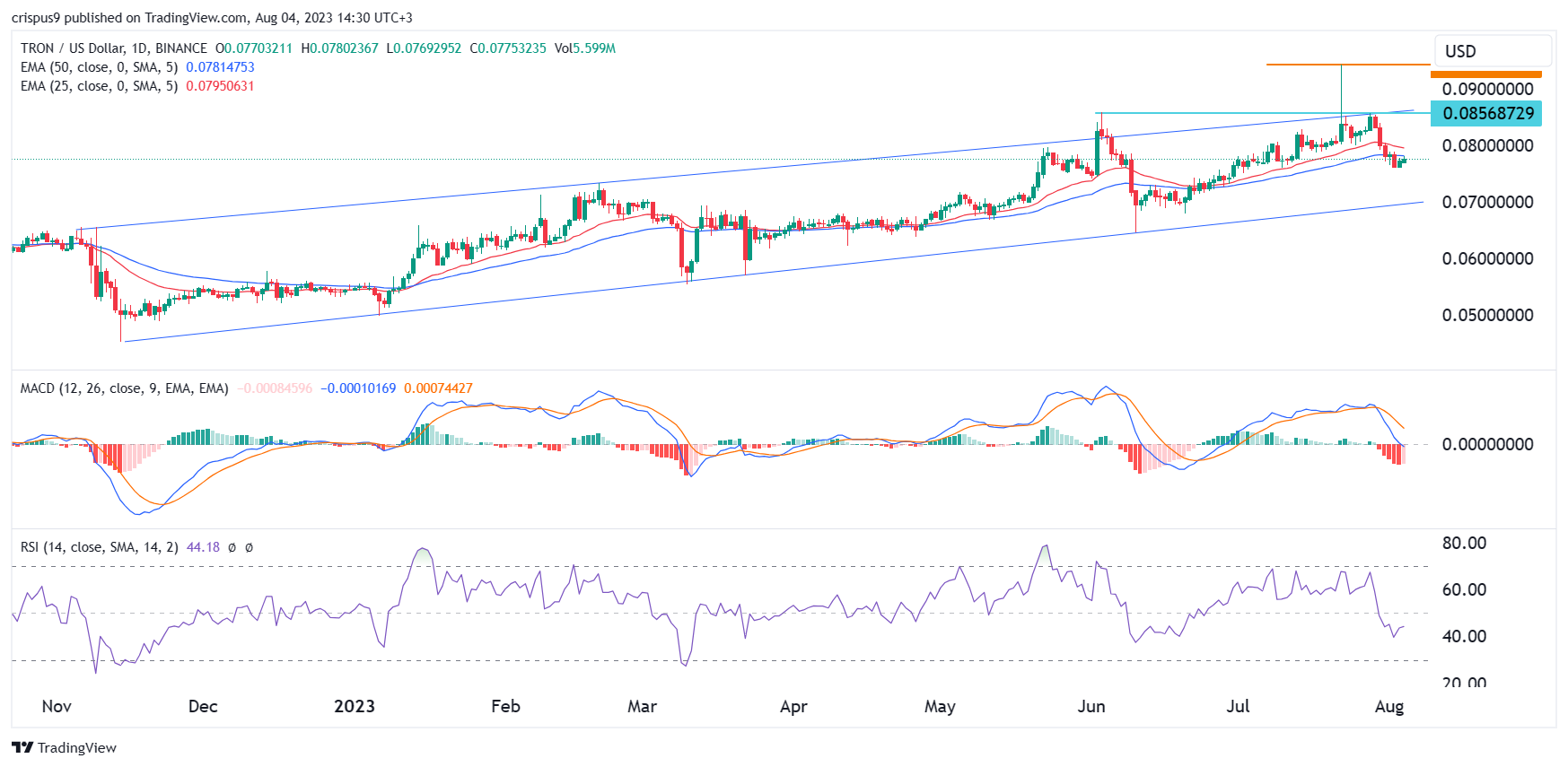
Task: Click the MACD (12, 26, close, 9, EMA, EMA) legend
Action: (x=124, y=388)
